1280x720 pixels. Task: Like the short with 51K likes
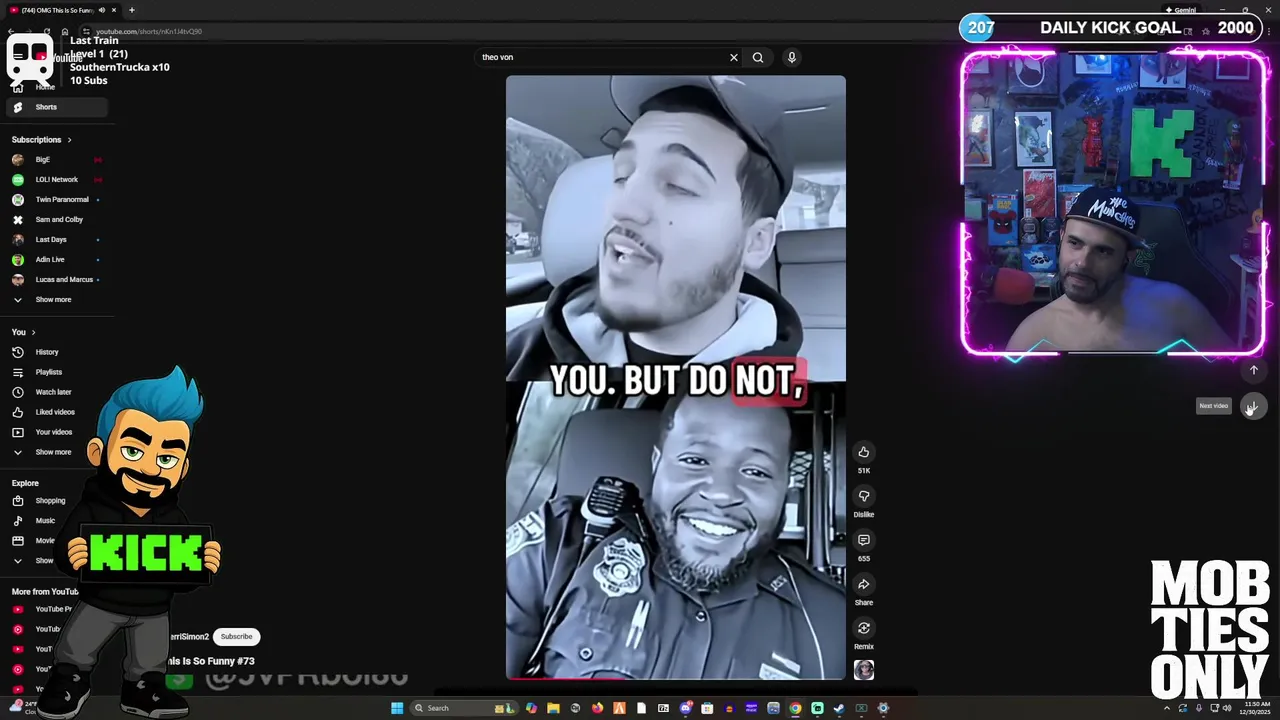point(864,452)
